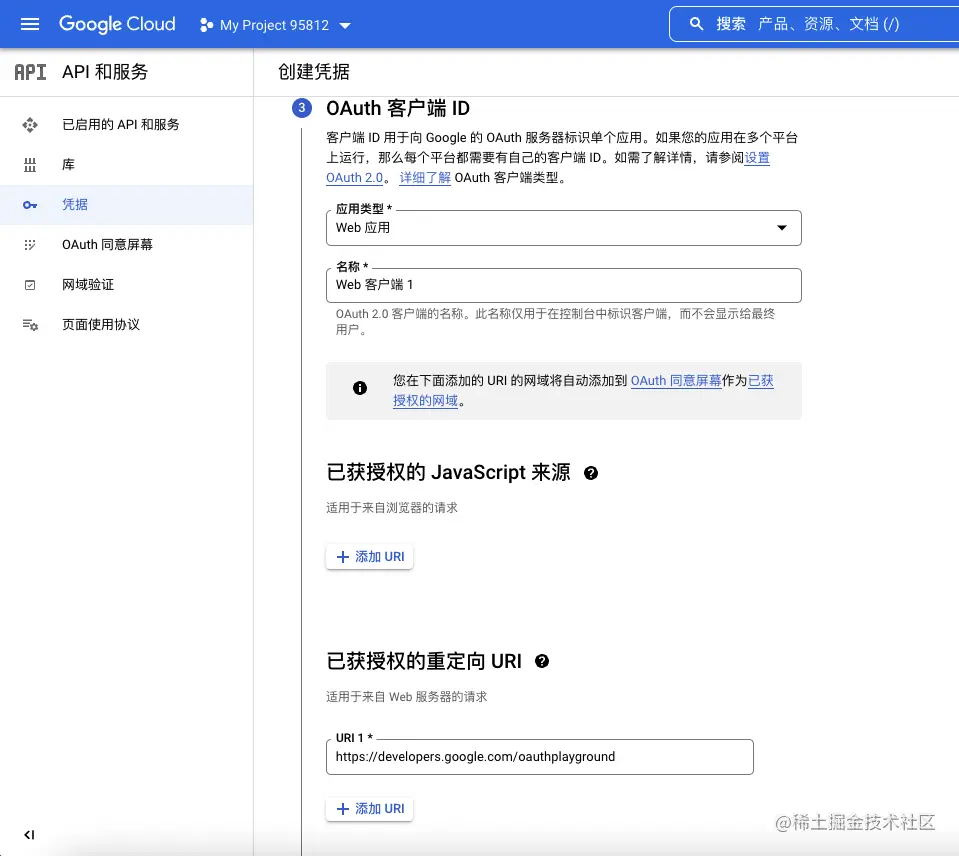The width and height of the screenshot is (959, 856).
Task: Click the 网域验证 checkbox icon
Action: click(x=29, y=285)
